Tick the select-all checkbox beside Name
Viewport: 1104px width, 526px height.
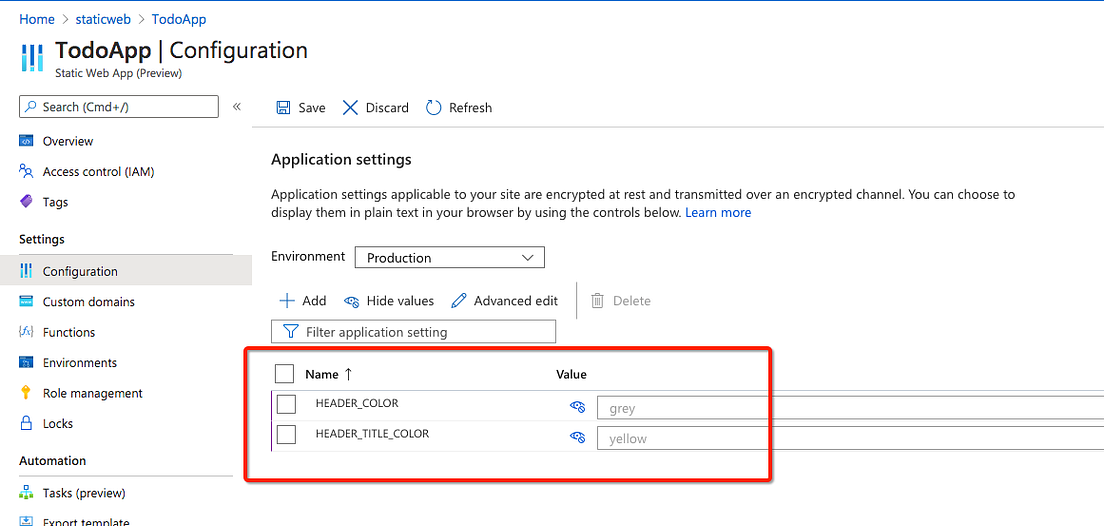(284, 374)
